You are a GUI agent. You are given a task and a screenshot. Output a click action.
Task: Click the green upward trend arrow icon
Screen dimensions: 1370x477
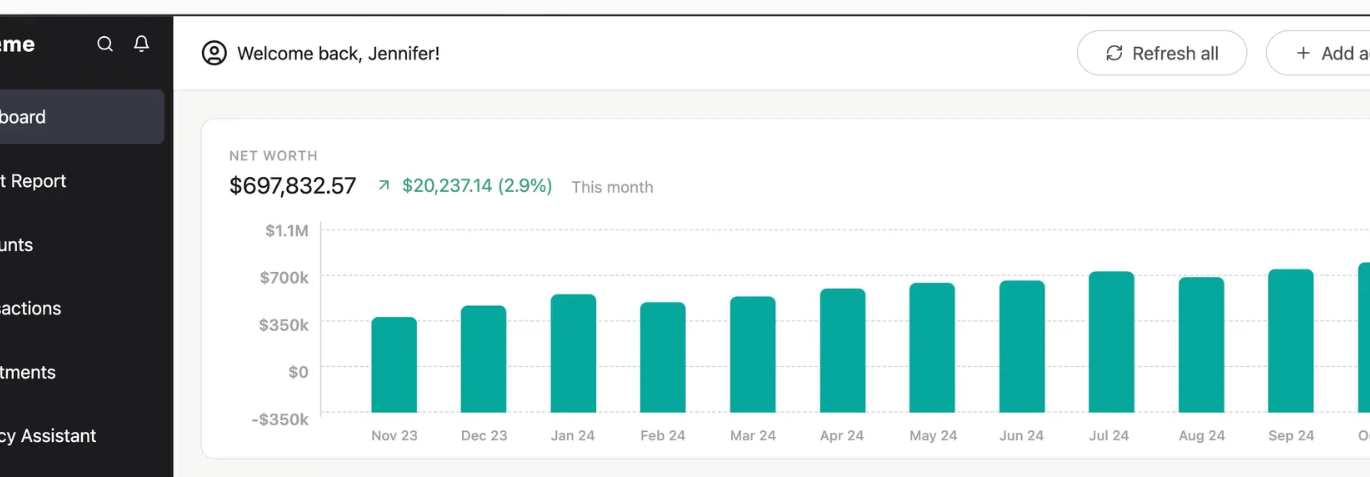pyautogui.click(x=383, y=186)
